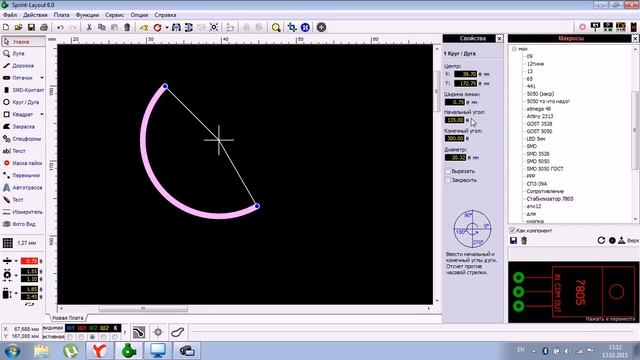640x360 pixels.
Task: Open the Функции menu
Action: (87, 15)
